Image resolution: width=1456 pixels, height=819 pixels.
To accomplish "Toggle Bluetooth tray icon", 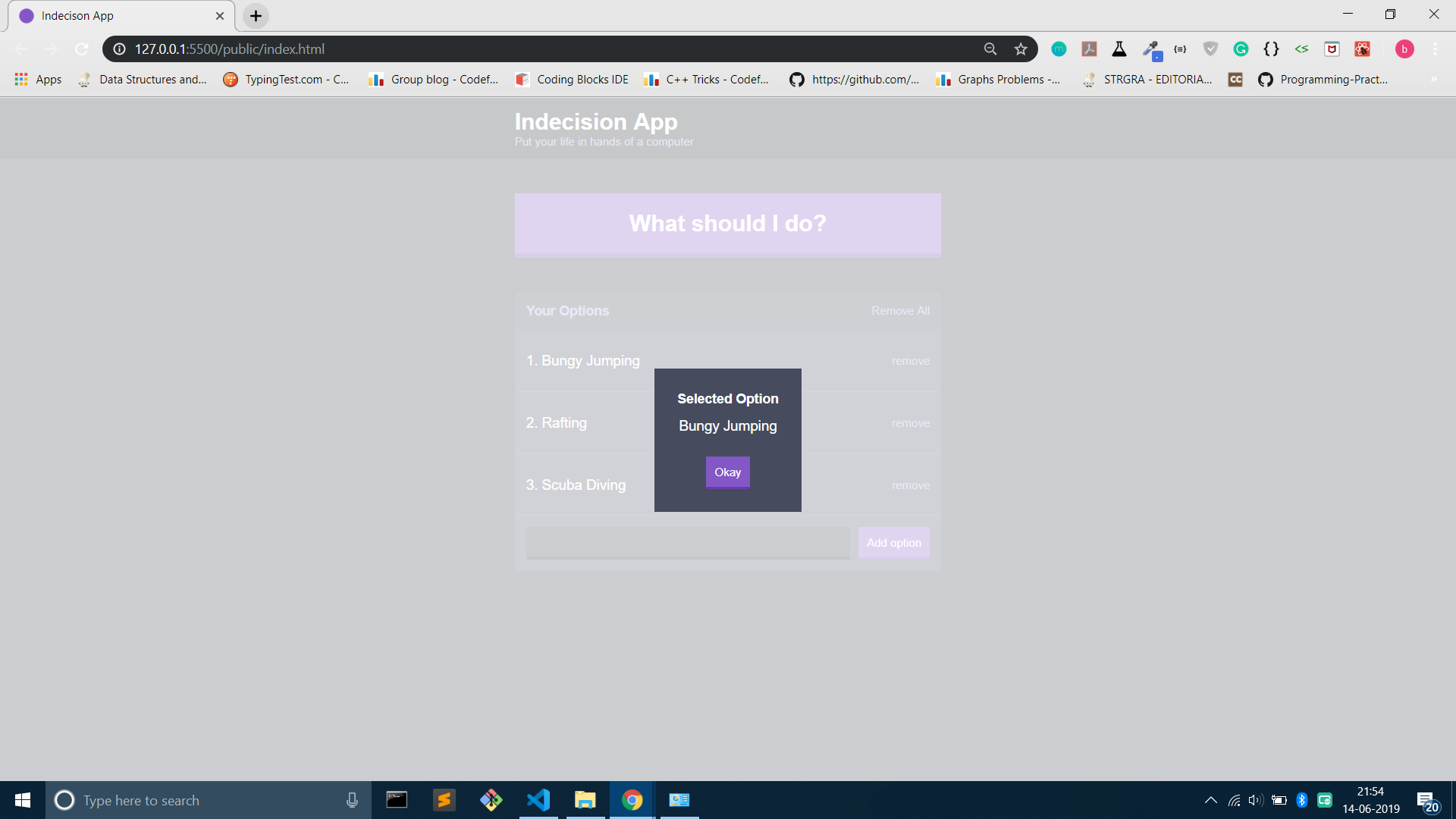I will click(x=1302, y=800).
